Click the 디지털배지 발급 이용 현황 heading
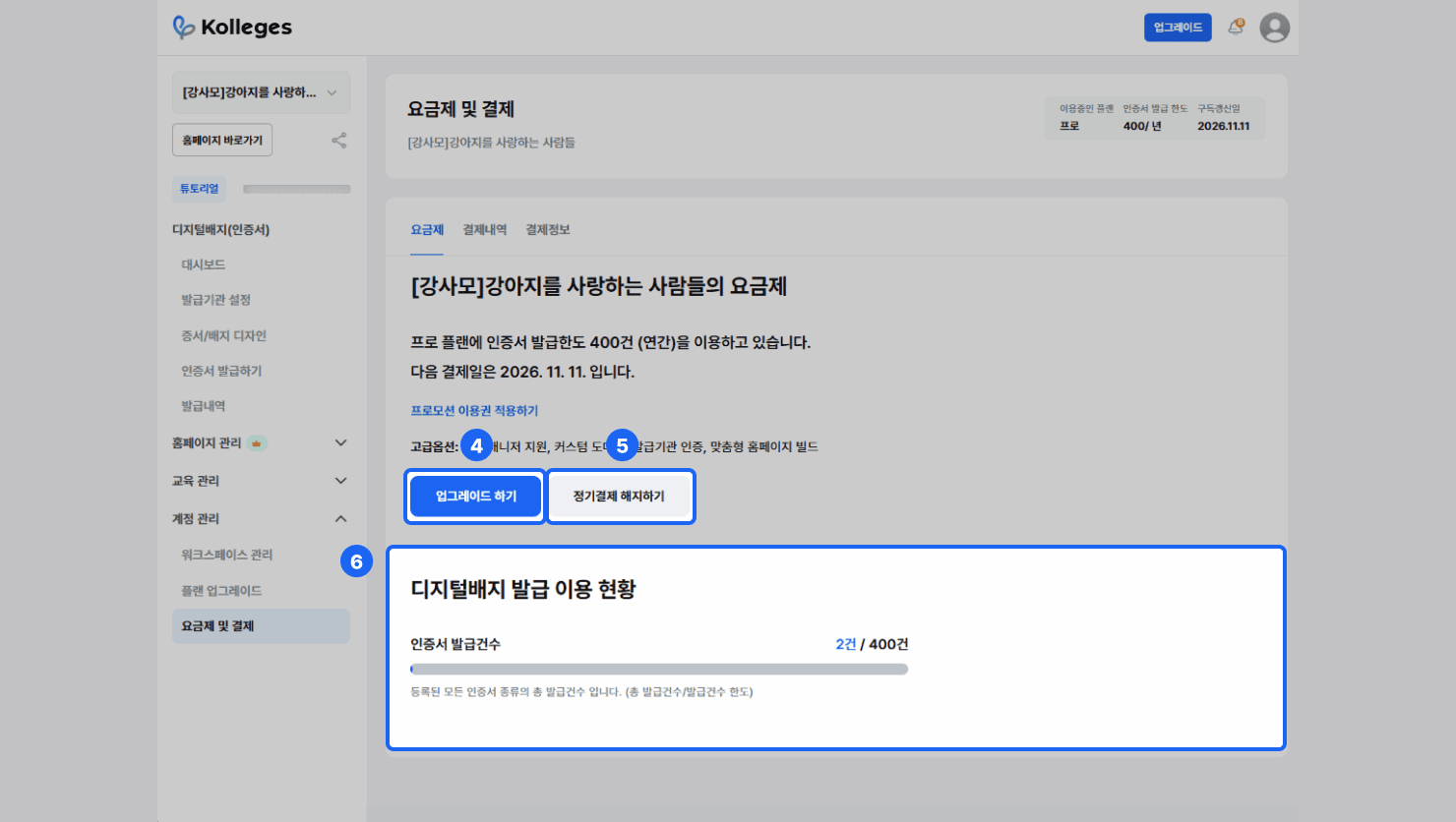This screenshot has height=822, width=1456. pyautogui.click(x=523, y=590)
